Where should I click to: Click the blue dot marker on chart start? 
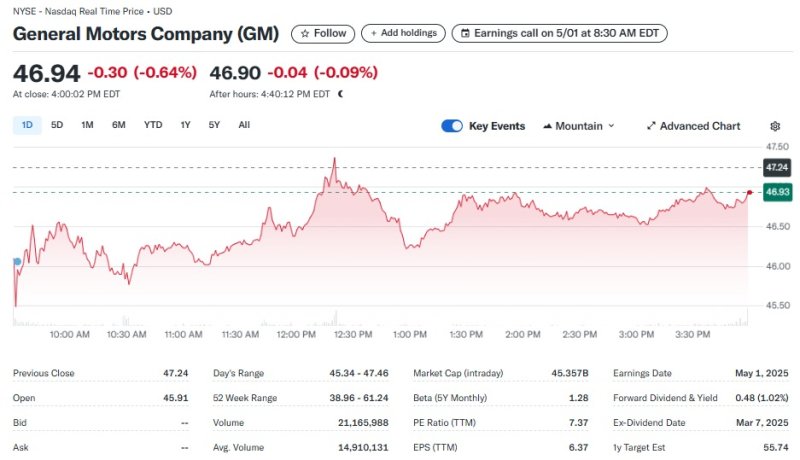pos(16,261)
